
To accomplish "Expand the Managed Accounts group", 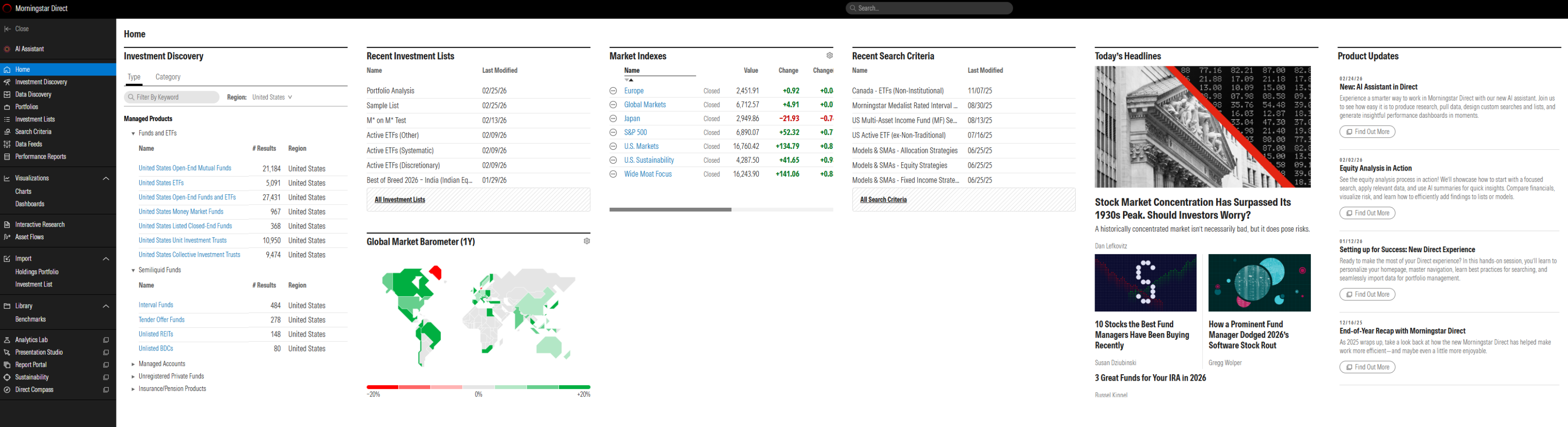I will click(x=133, y=364).
